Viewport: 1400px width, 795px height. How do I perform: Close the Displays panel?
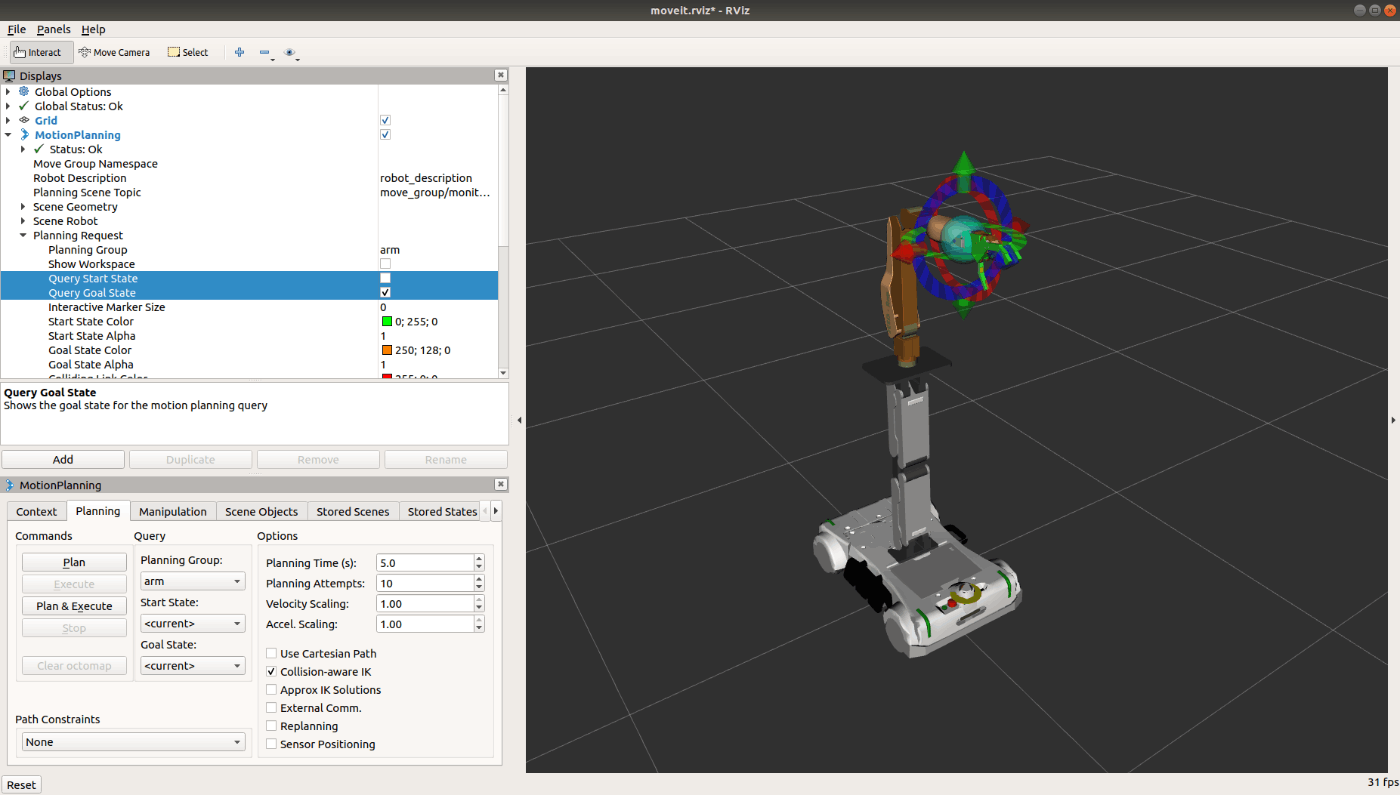click(x=500, y=76)
